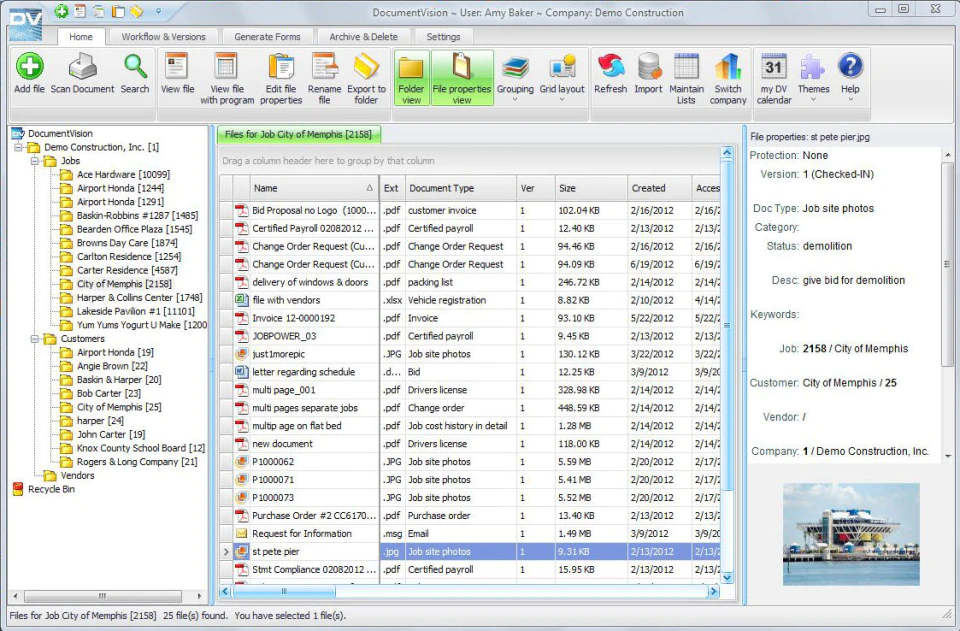The height and width of the screenshot is (631, 960).
Task: Open the Themes dropdown
Action: pos(813,78)
